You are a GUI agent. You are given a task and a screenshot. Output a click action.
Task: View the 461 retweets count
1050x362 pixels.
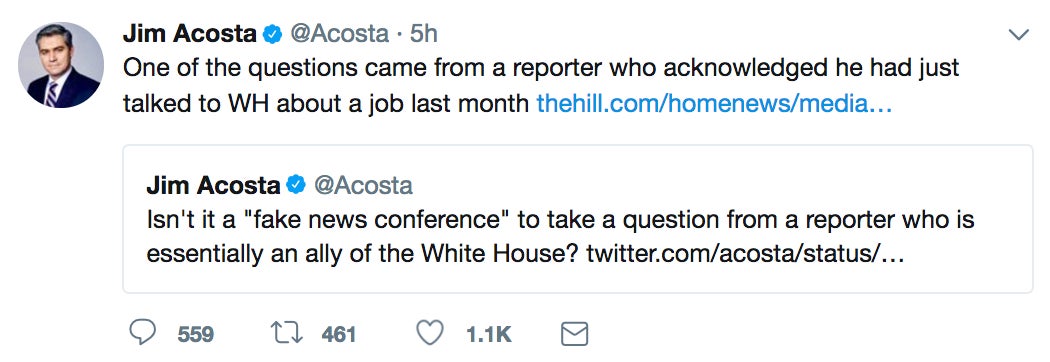(x=338, y=334)
